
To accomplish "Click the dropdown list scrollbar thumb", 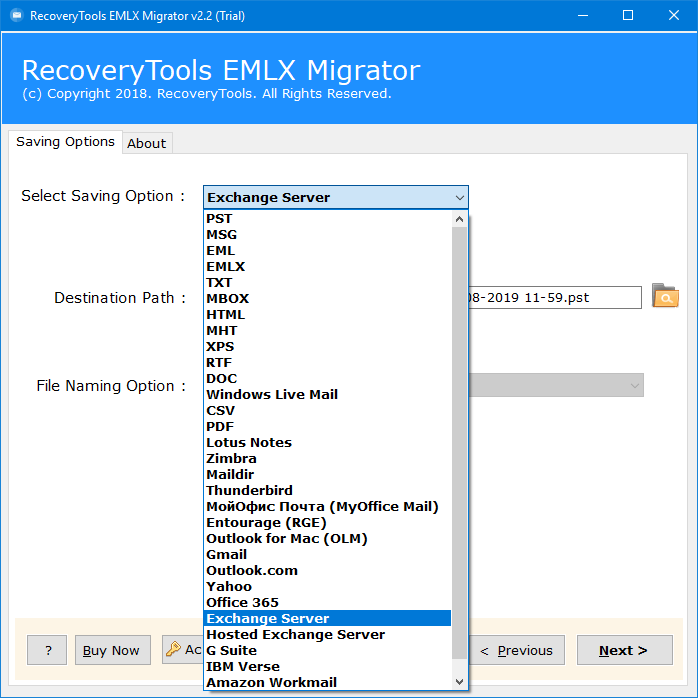I will [459, 442].
